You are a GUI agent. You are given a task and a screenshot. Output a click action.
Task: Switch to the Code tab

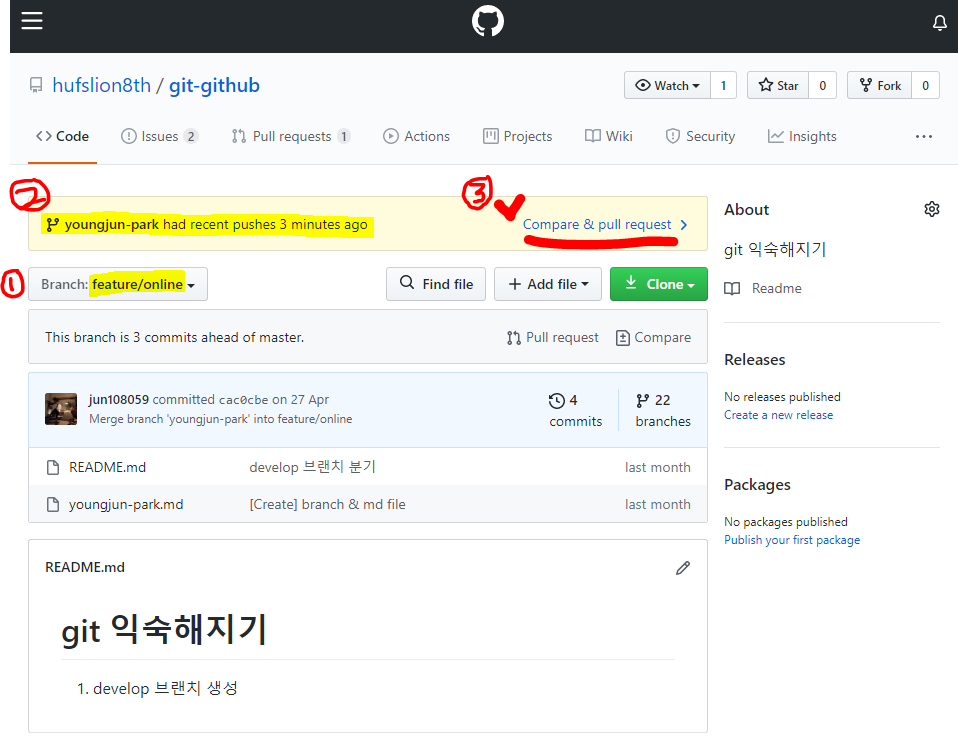point(62,136)
